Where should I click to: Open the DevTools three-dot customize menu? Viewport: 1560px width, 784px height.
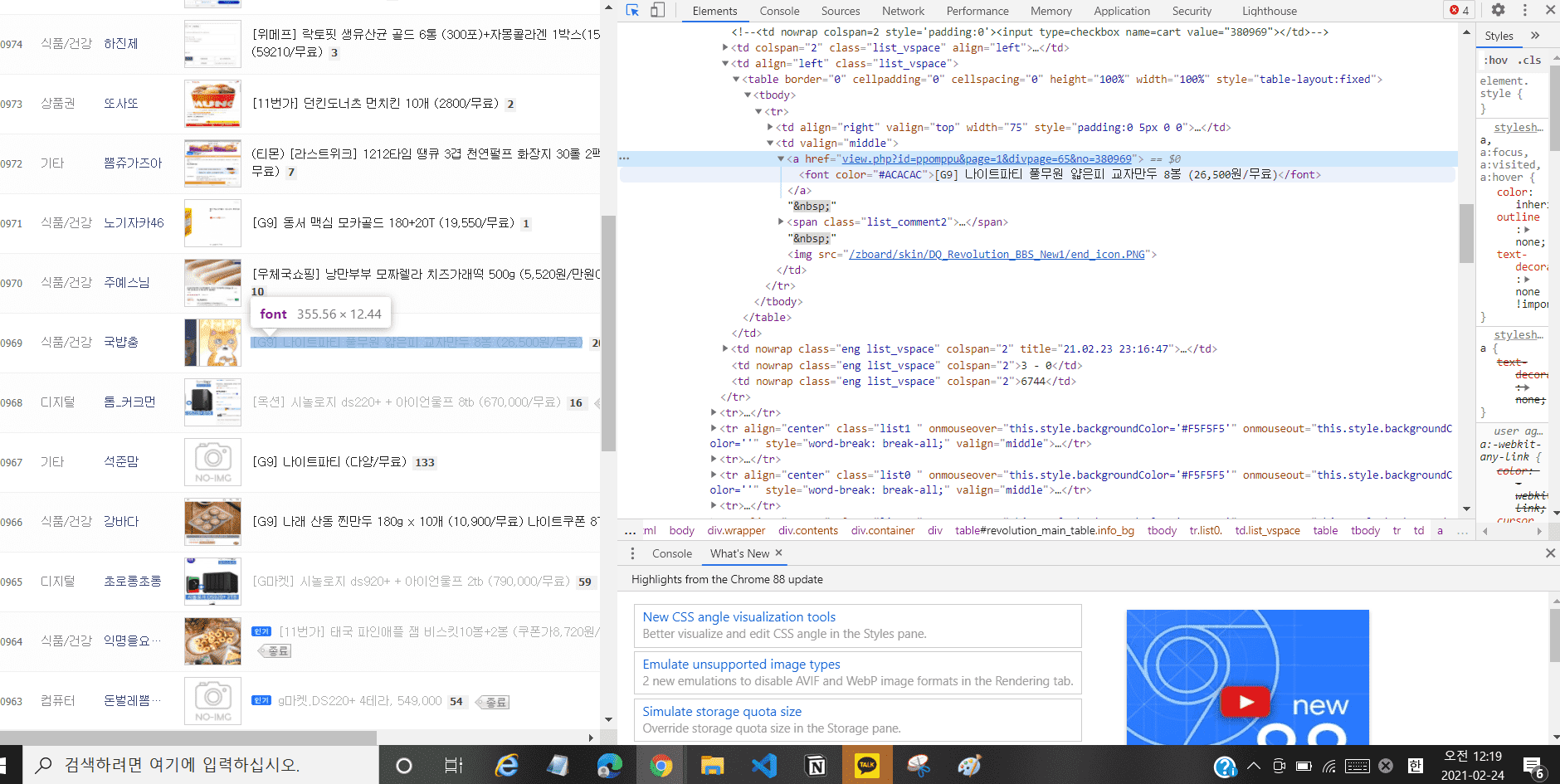pyautogui.click(x=1524, y=10)
